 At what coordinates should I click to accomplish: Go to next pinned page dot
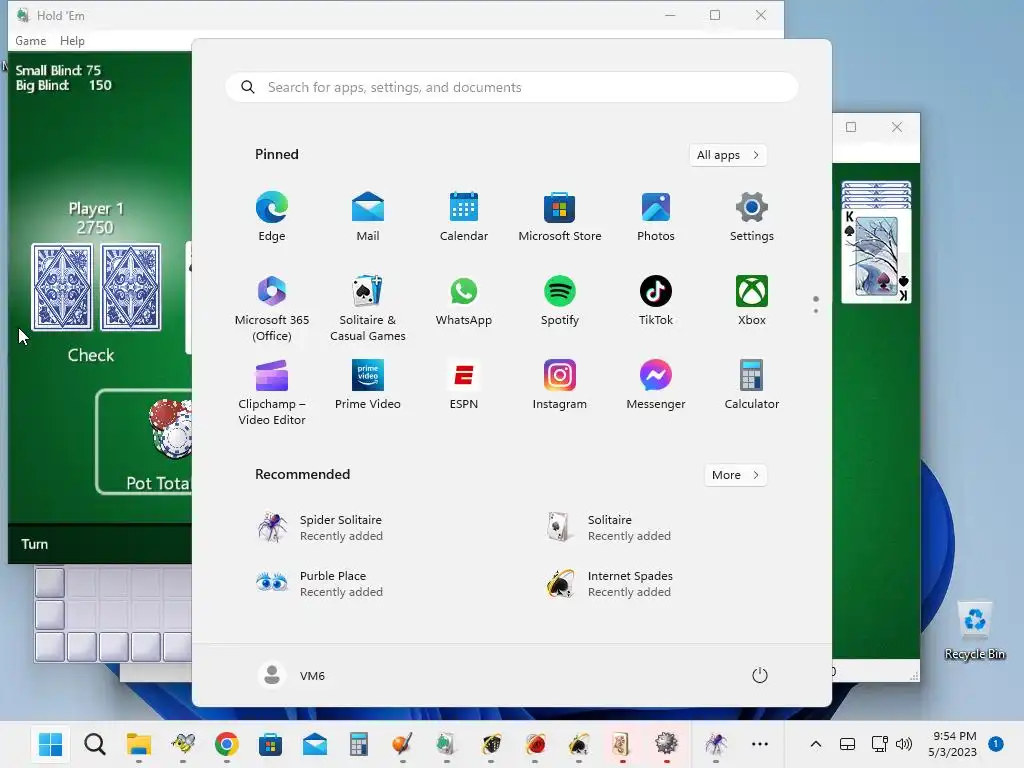tap(816, 311)
